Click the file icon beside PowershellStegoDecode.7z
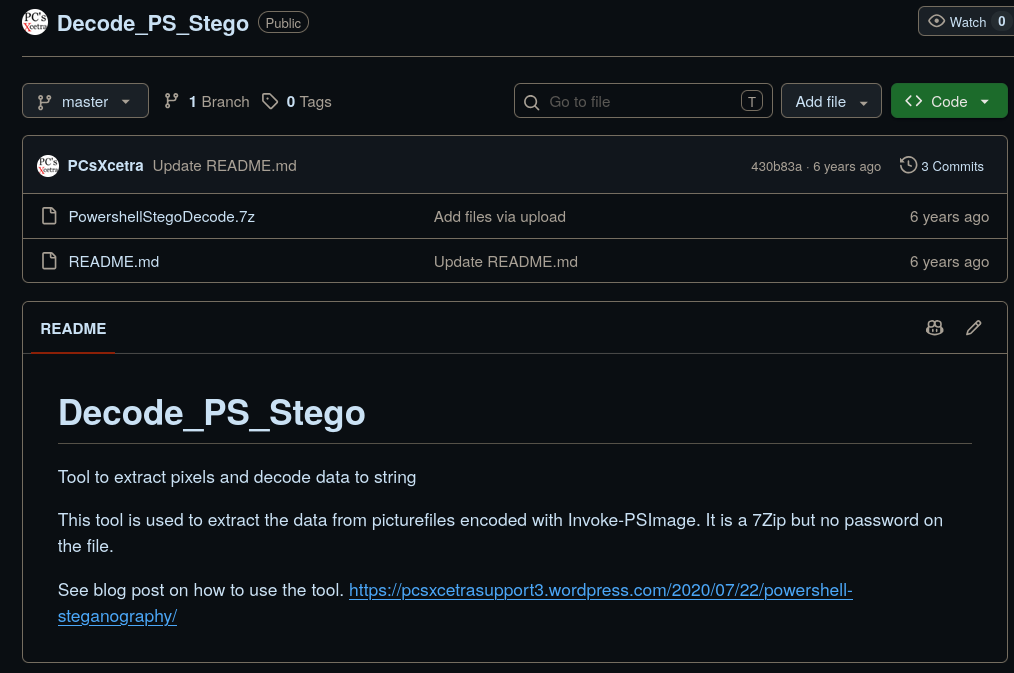 (49, 216)
